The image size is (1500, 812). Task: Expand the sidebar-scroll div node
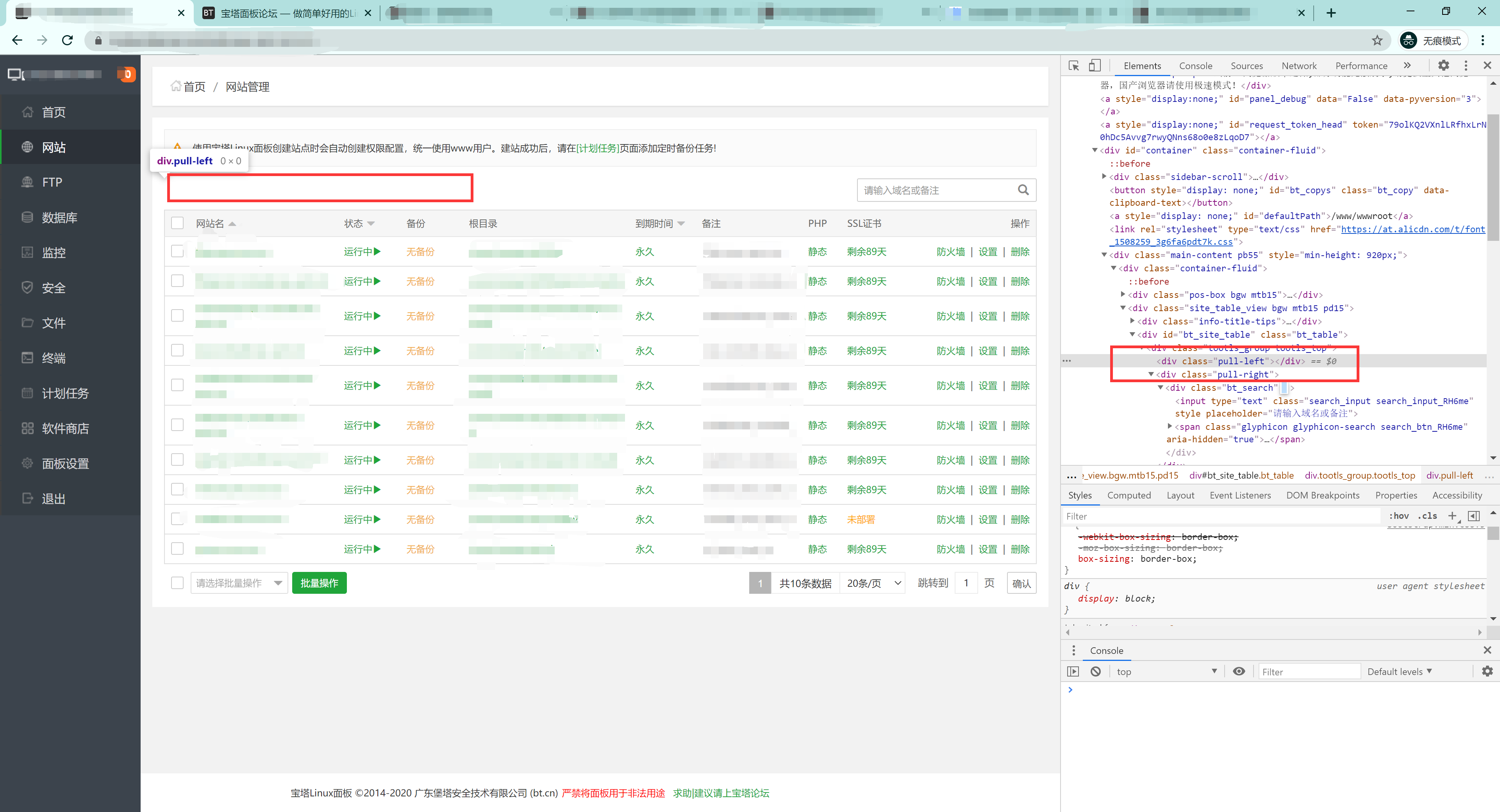[1104, 176]
